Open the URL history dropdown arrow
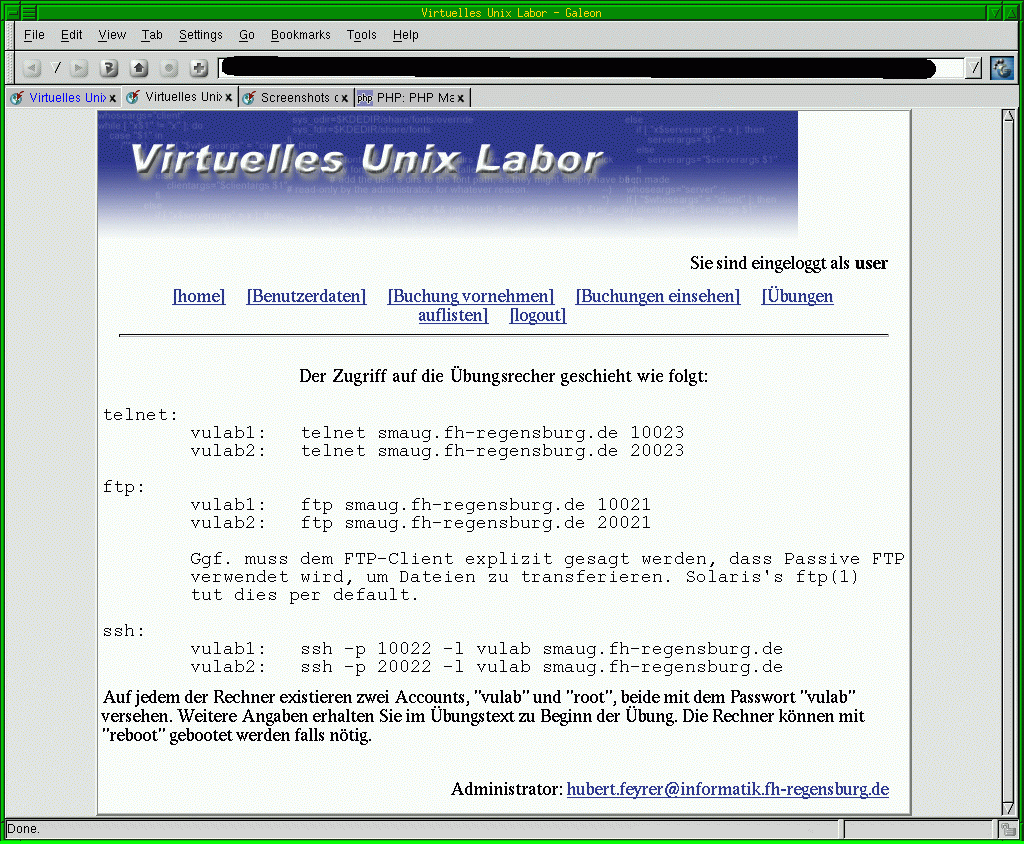1024x844 pixels. 973,68
